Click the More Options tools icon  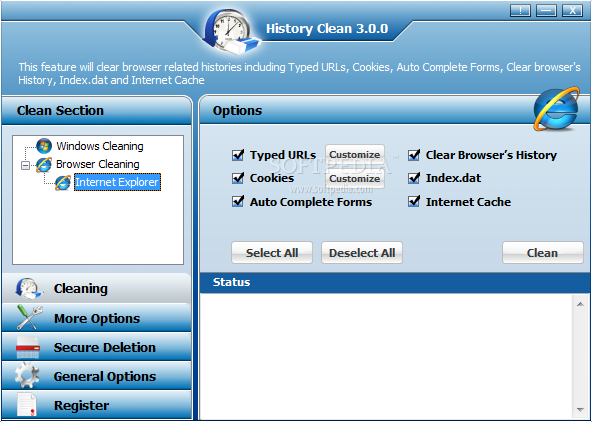click(29, 318)
